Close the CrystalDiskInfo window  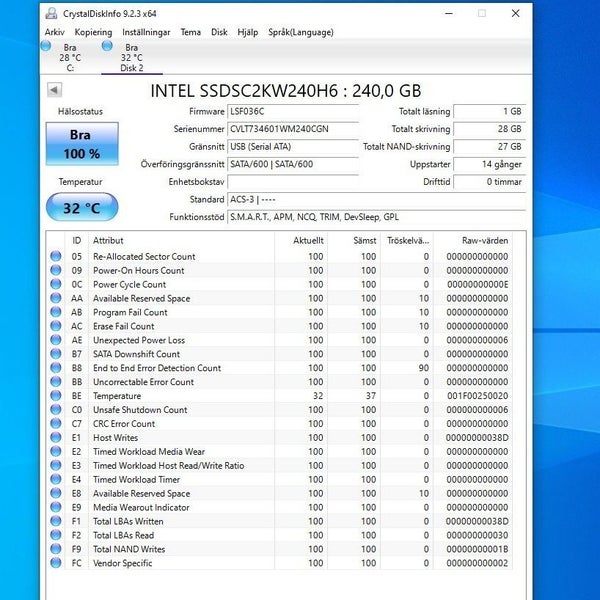515,13
